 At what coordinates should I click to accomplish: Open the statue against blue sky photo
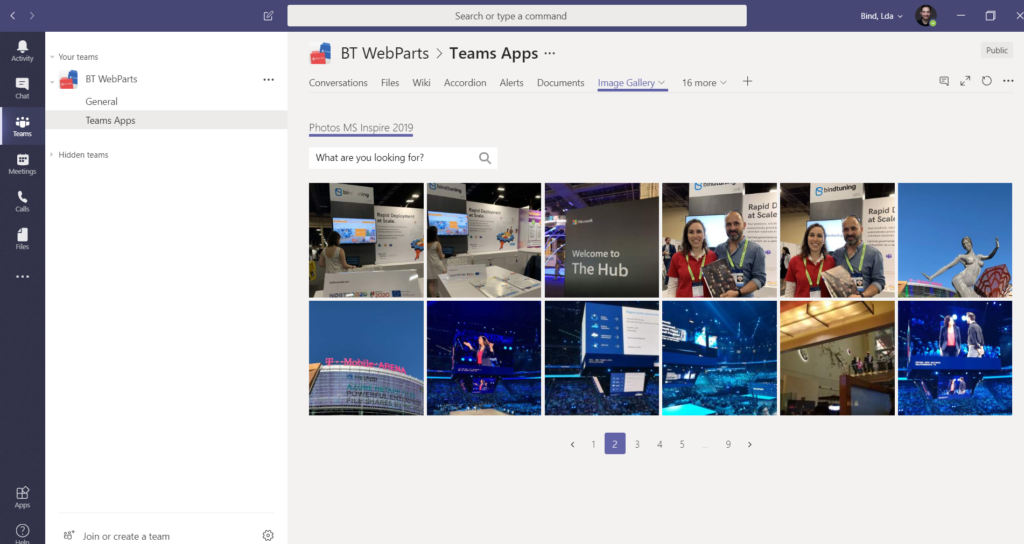point(955,240)
